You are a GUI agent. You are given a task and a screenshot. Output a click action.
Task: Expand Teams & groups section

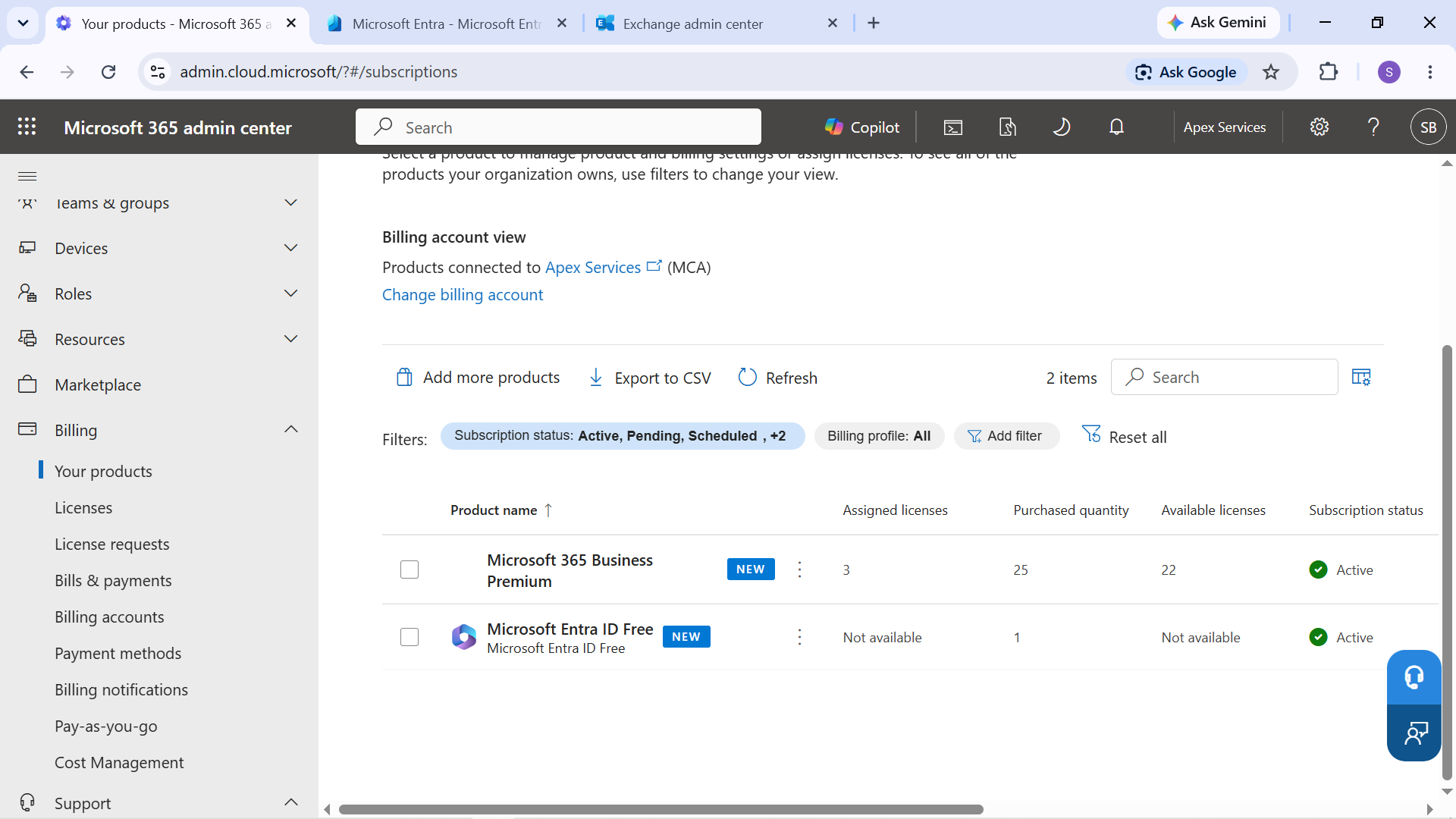[290, 202]
